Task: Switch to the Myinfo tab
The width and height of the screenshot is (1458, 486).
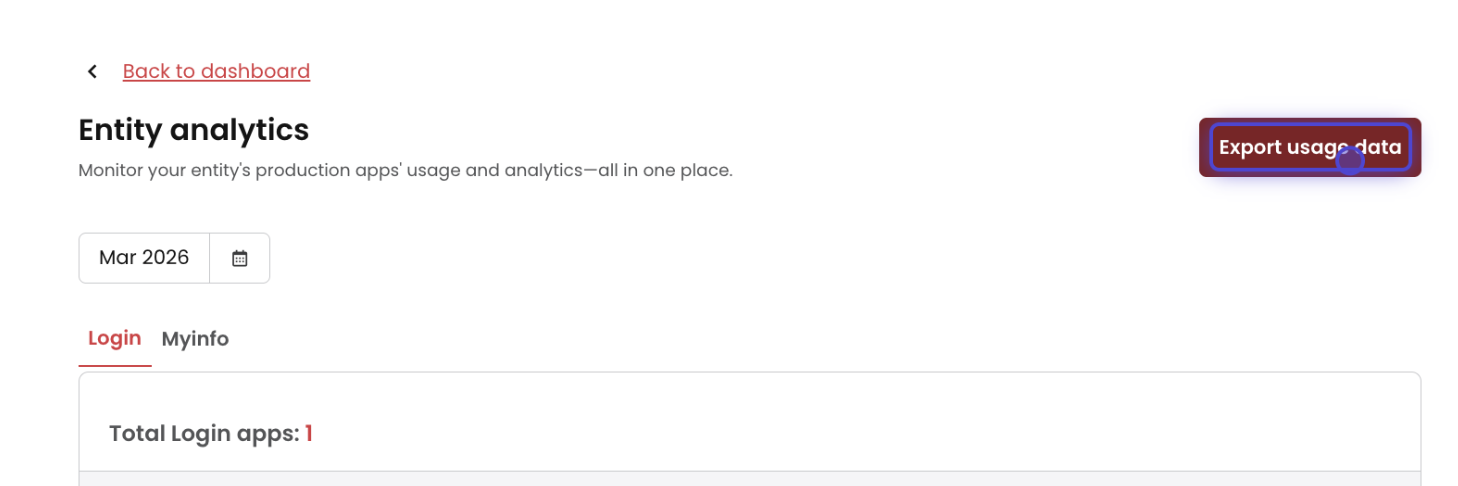Action: pyautogui.click(x=195, y=339)
